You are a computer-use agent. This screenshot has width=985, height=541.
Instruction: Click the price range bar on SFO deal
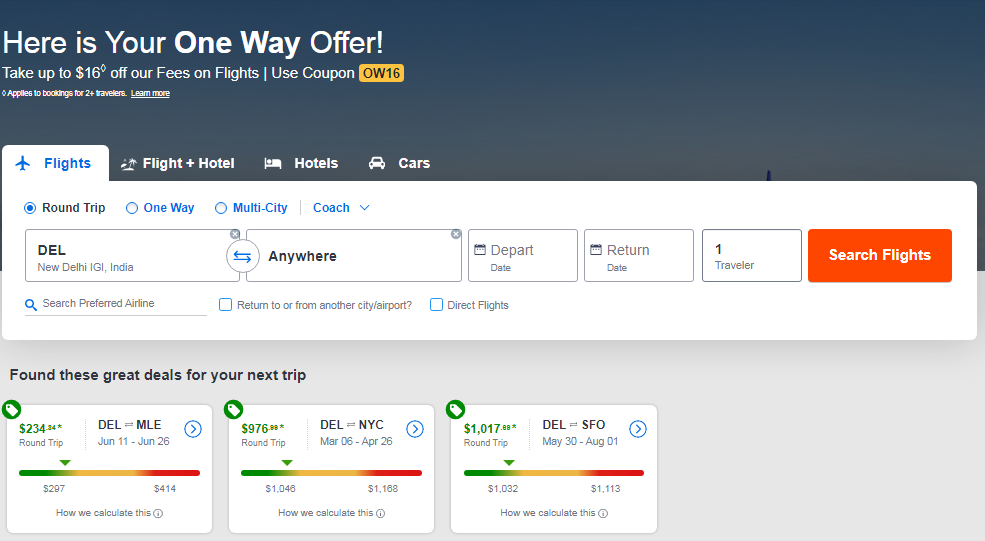point(554,473)
